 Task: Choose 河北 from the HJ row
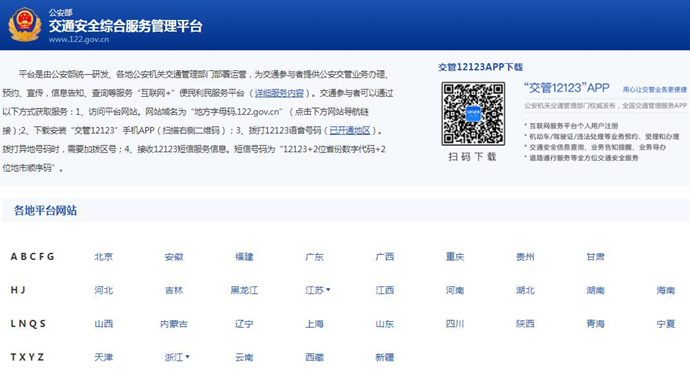[x=103, y=290]
